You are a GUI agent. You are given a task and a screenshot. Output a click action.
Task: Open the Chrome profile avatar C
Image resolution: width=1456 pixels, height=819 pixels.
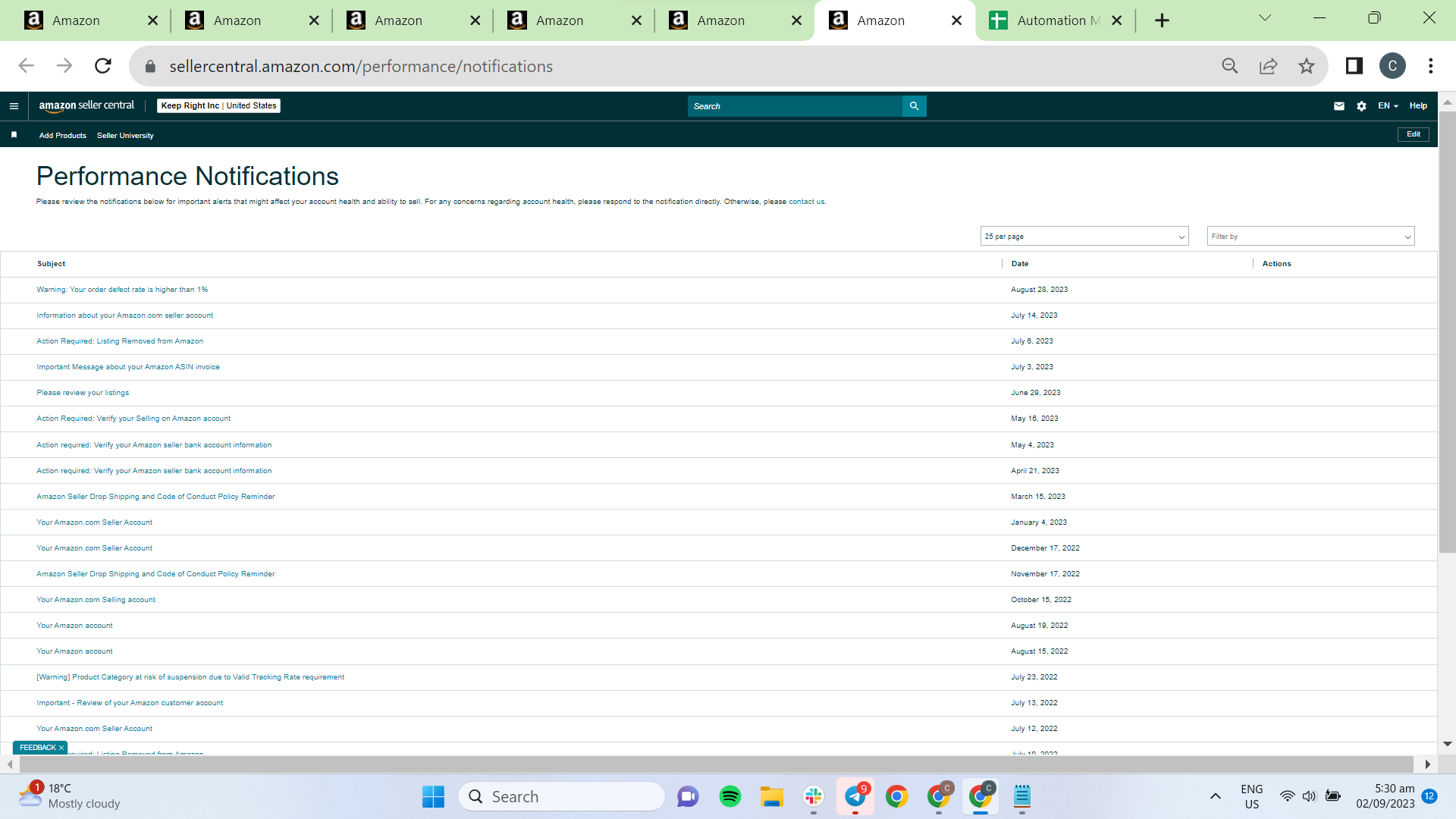pos(1392,66)
